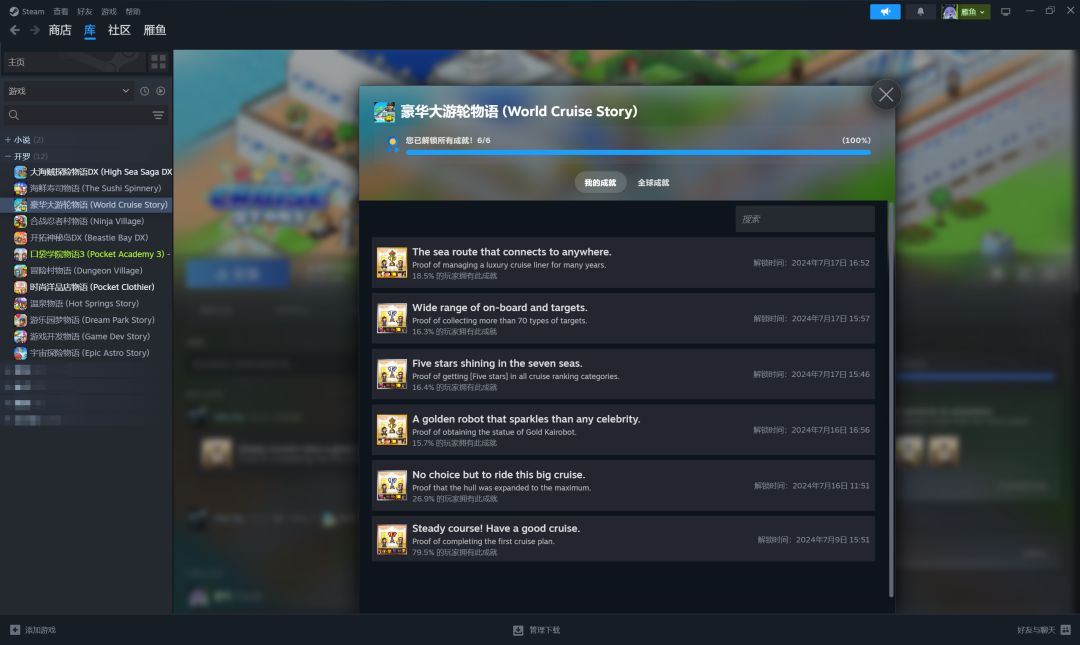Click the 'Five stars shining' achievement icon

(392, 375)
